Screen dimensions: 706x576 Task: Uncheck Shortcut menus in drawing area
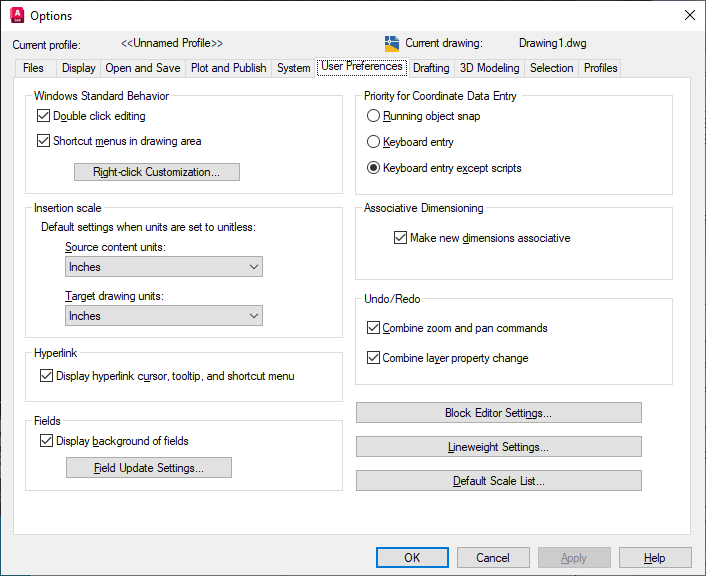(43, 141)
